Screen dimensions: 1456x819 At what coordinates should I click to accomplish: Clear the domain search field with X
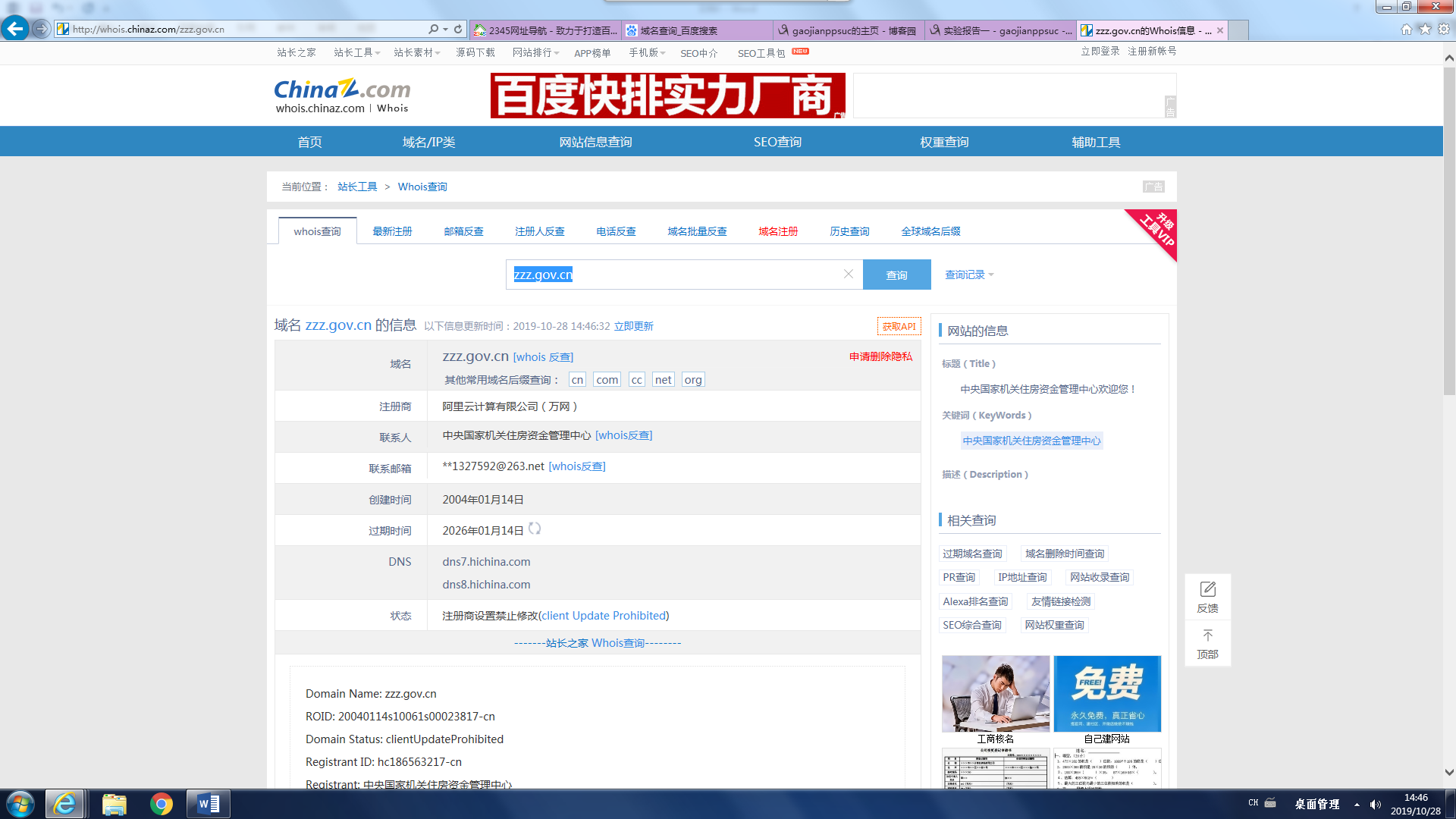tap(849, 274)
